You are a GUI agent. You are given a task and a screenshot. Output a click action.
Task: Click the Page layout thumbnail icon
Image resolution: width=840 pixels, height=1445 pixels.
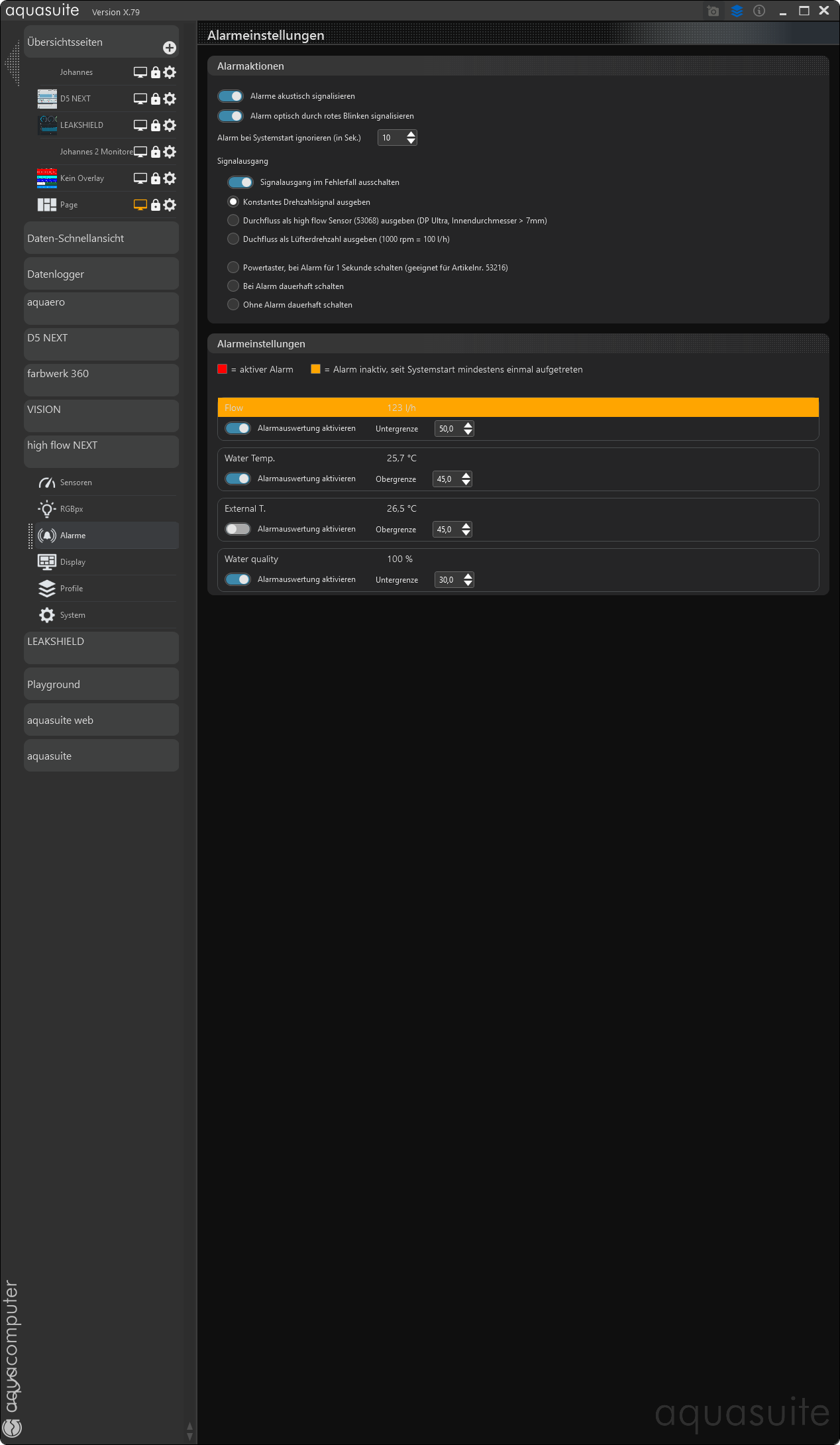tap(47, 205)
